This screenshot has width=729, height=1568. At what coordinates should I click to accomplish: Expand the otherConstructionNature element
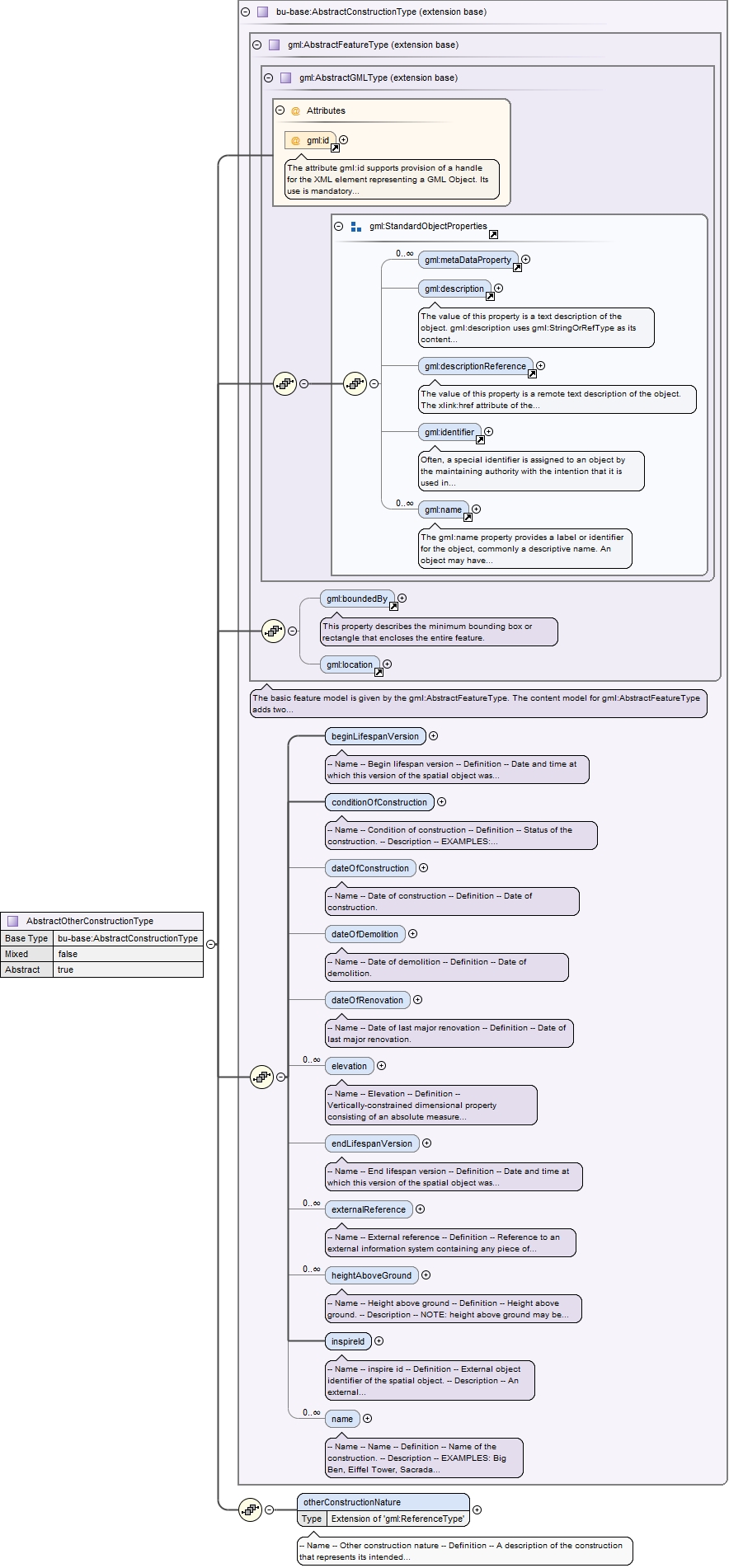click(477, 1509)
